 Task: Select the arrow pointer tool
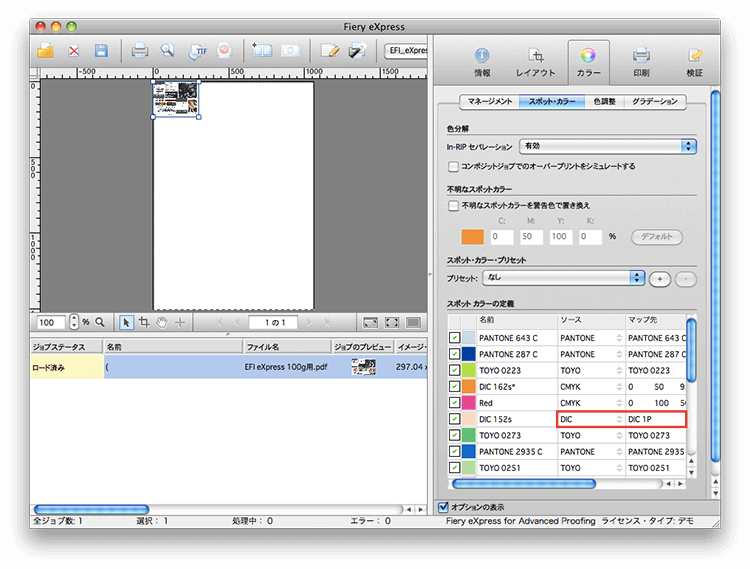coord(127,322)
